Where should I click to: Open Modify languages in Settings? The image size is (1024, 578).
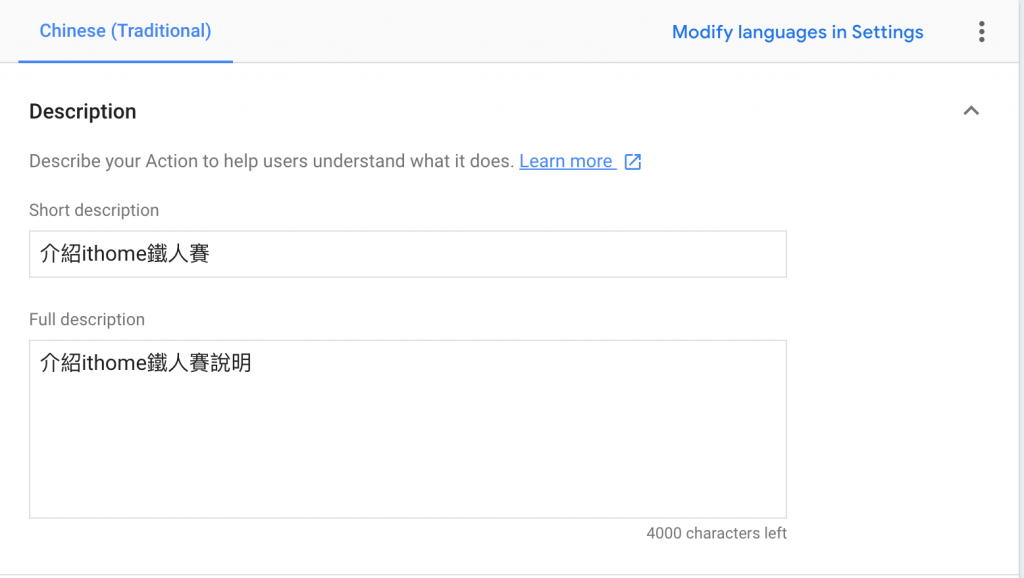[x=797, y=32]
